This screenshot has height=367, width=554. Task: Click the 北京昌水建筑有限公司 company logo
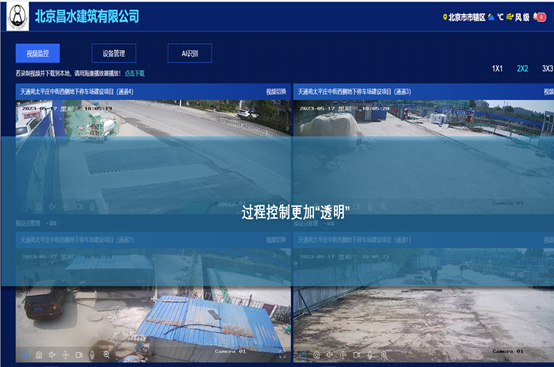click(18, 16)
